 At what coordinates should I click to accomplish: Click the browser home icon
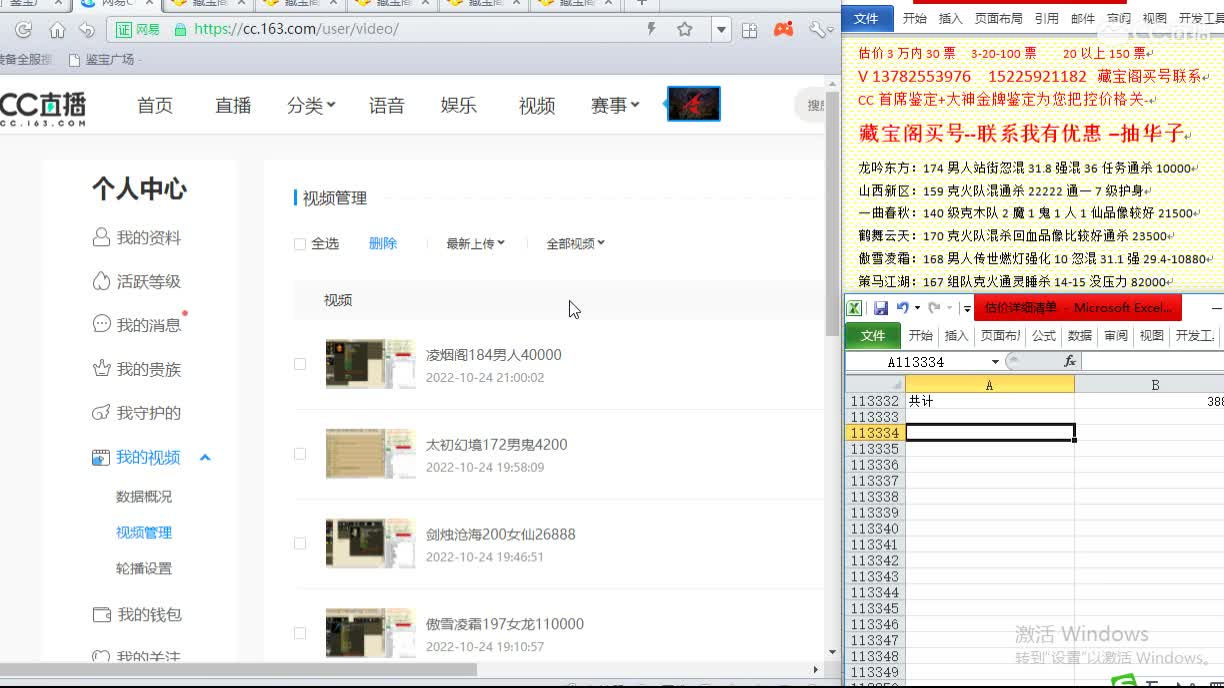57,30
